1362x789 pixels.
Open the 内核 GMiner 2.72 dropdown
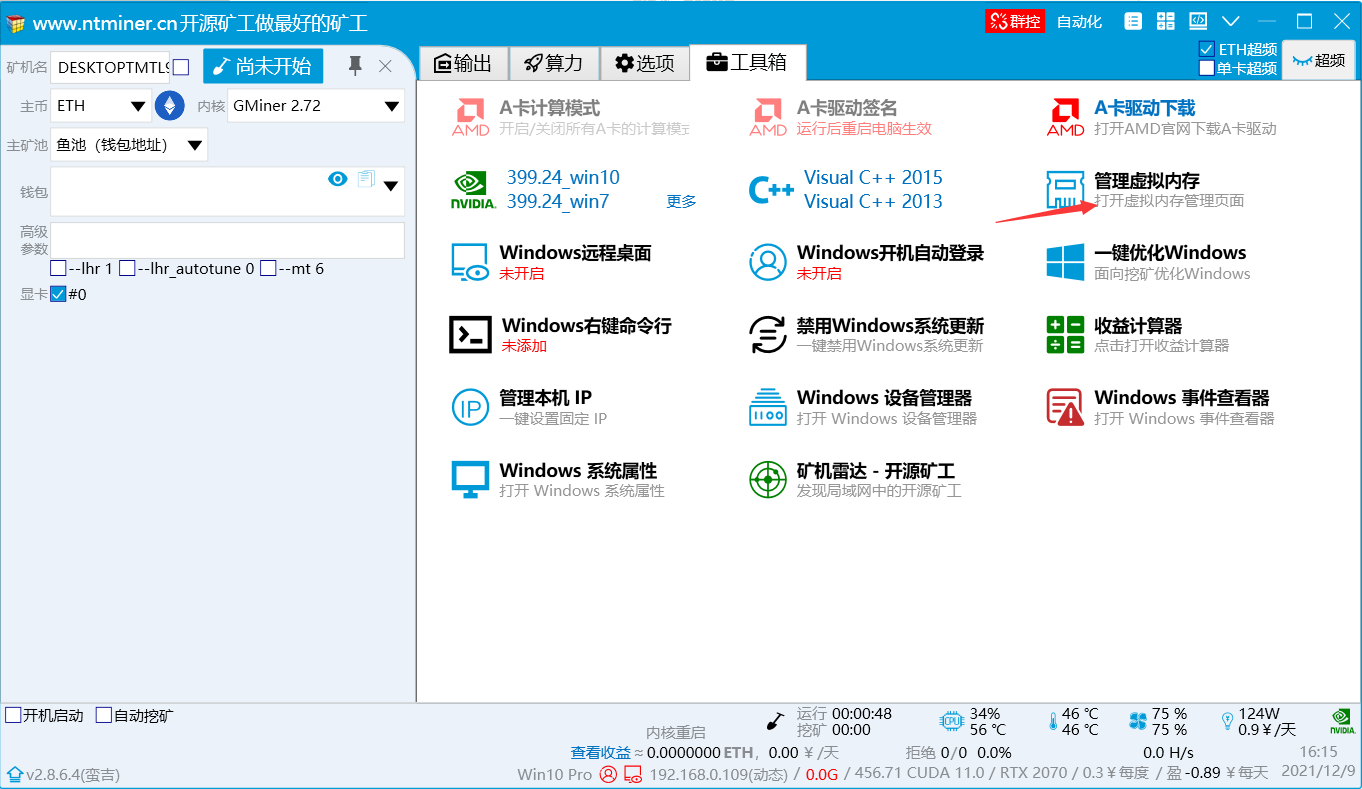(316, 105)
